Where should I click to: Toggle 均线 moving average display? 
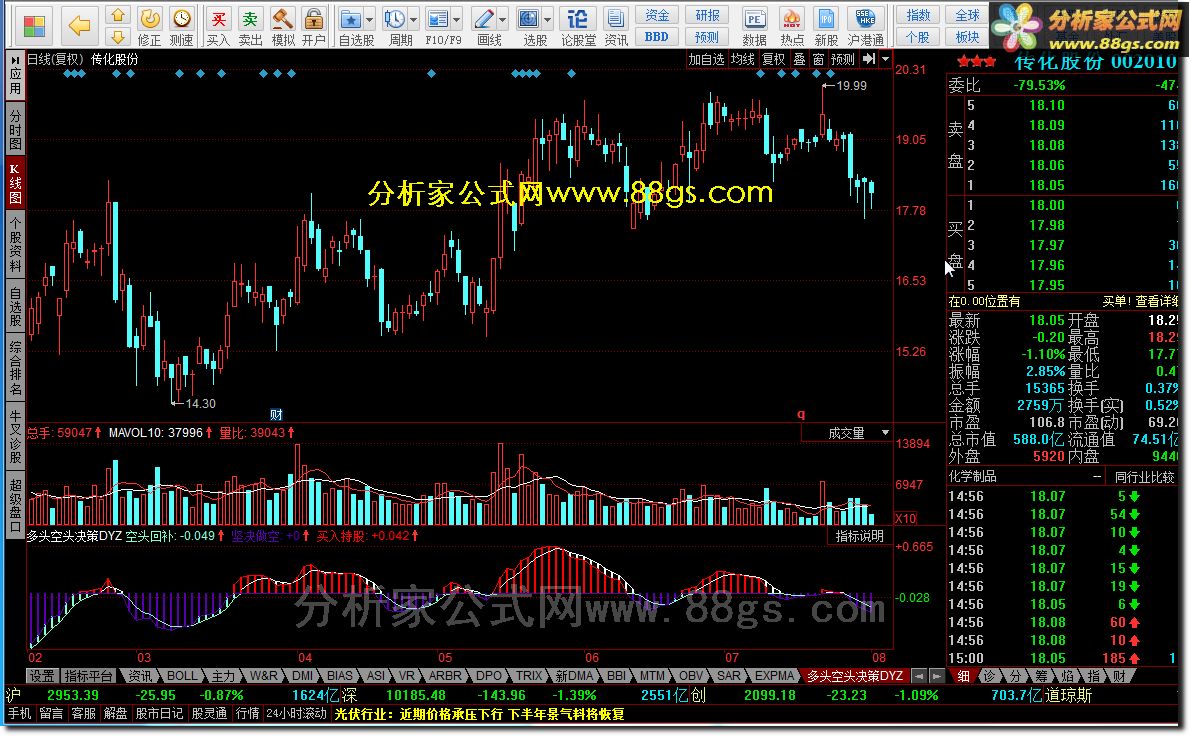pos(743,59)
